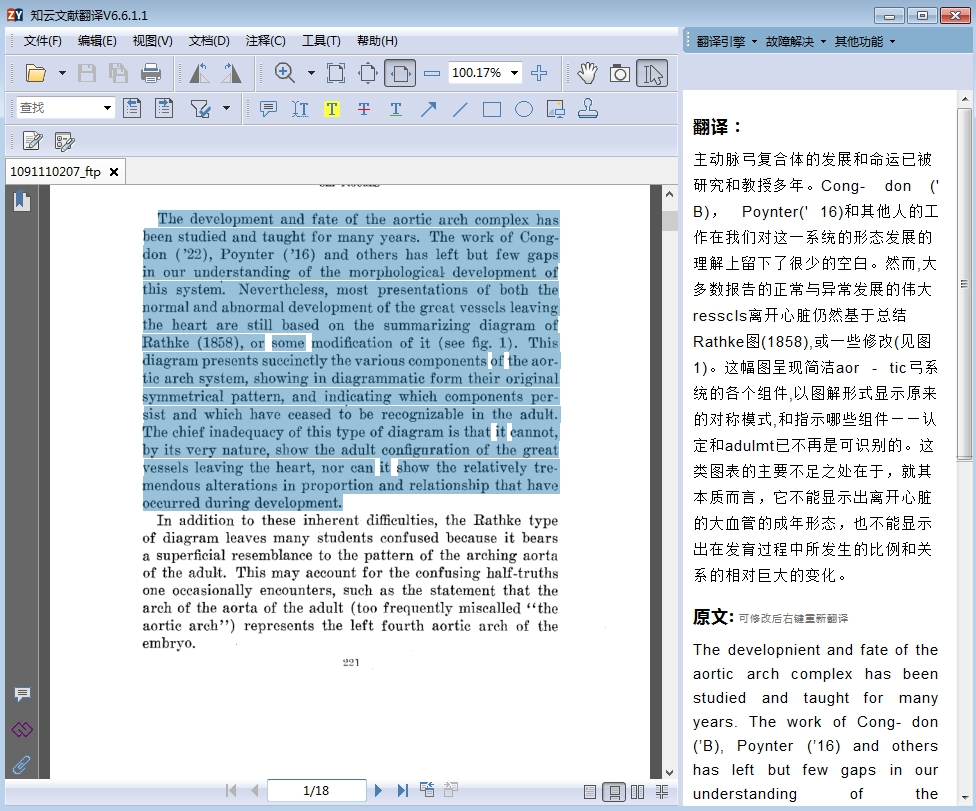Go to the previous page

255,790
